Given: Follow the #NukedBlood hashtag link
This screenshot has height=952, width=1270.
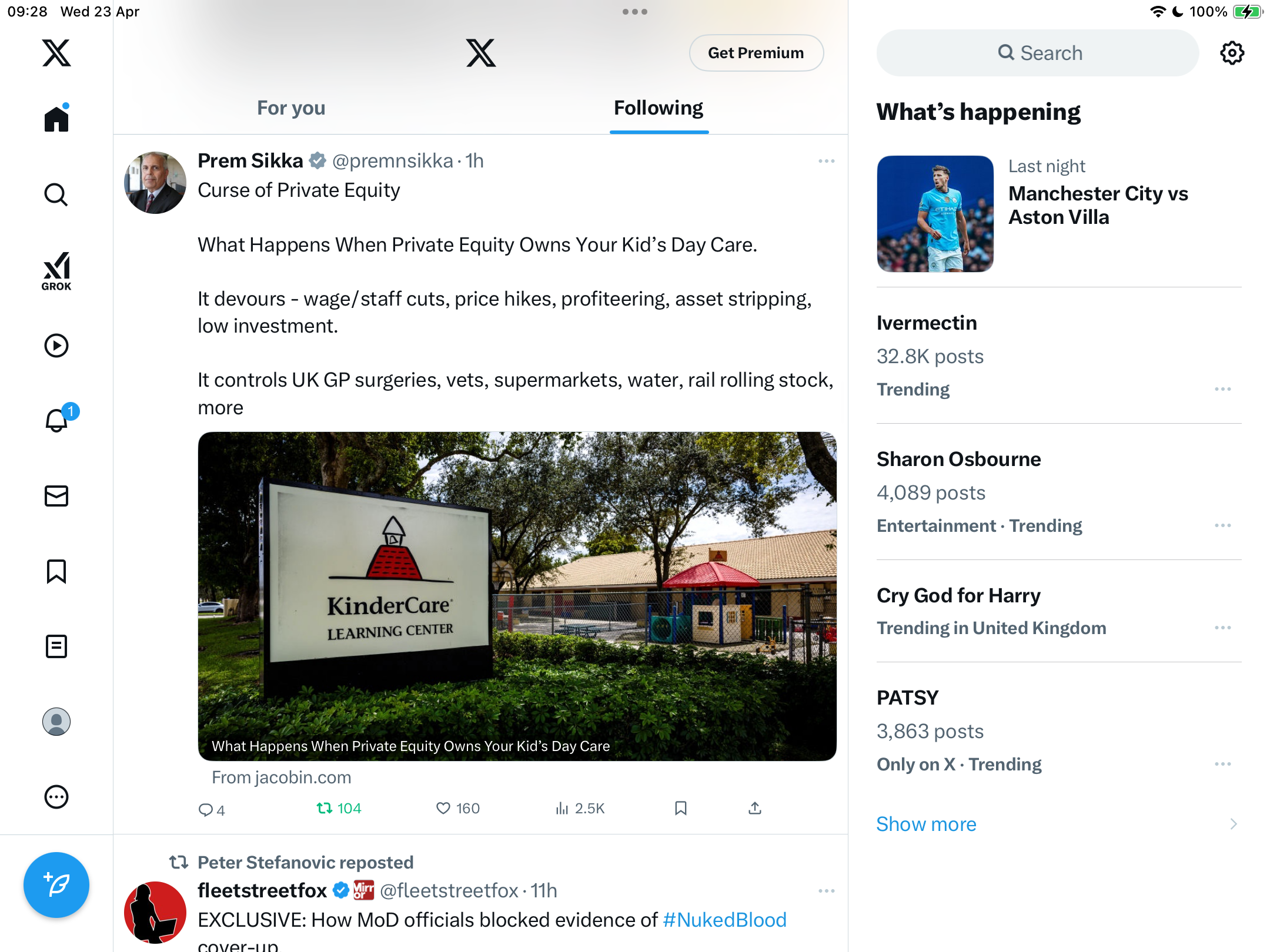Looking at the screenshot, I should tap(724, 920).
